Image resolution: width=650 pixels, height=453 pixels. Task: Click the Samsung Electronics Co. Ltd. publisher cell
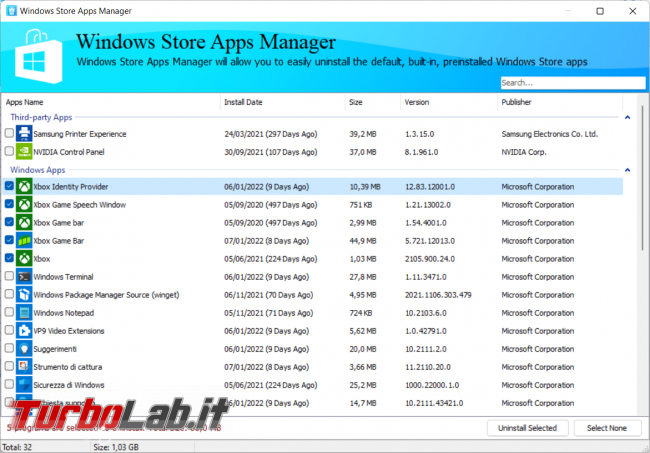click(x=549, y=134)
